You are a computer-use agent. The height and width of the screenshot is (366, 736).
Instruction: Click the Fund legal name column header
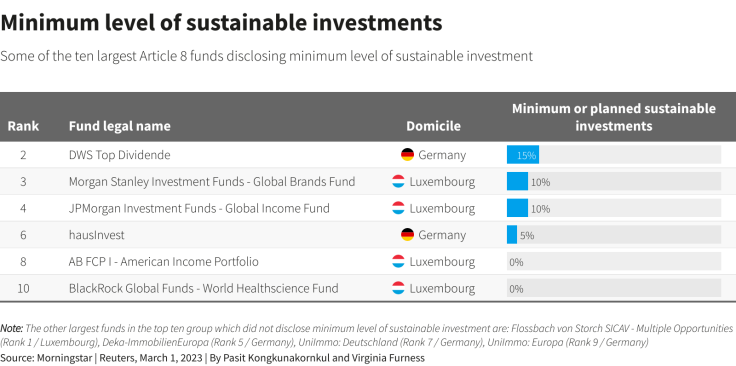120,126
